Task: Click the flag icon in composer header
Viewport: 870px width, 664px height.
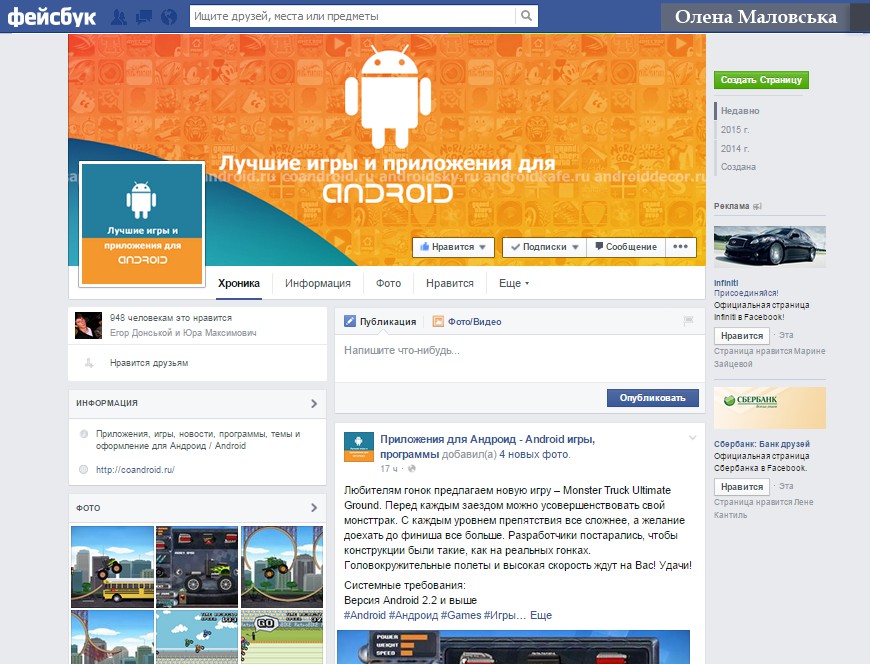Action: (x=689, y=321)
